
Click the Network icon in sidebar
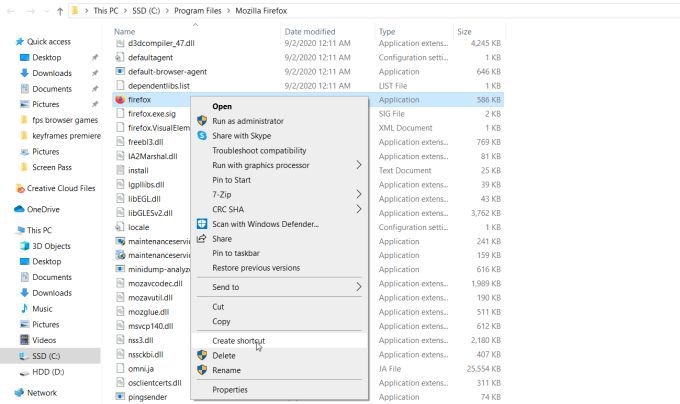click(x=20, y=393)
